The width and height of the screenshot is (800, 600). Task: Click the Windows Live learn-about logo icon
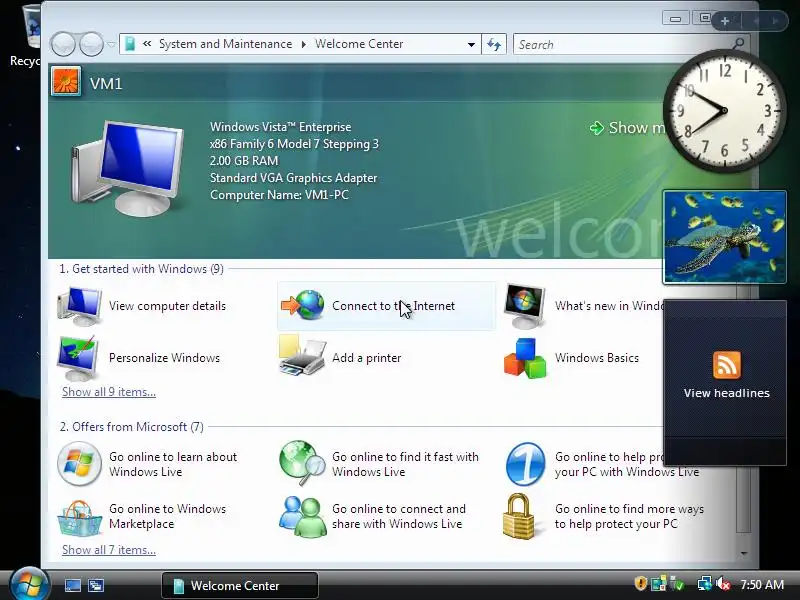pyautogui.click(x=79, y=463)
